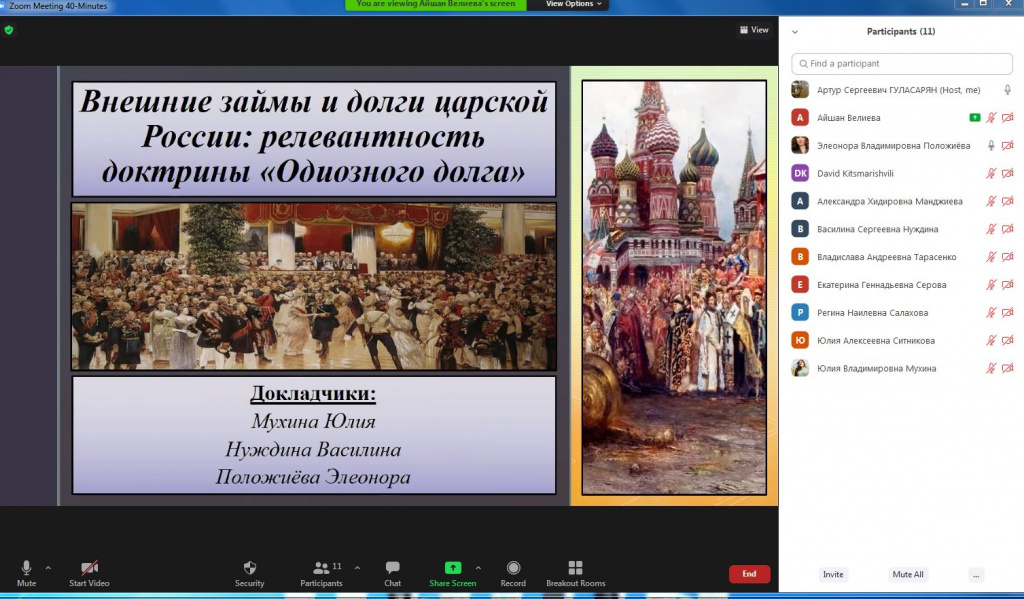
Task: Click the Participants (11) panel title
Action: click(901, 31)
